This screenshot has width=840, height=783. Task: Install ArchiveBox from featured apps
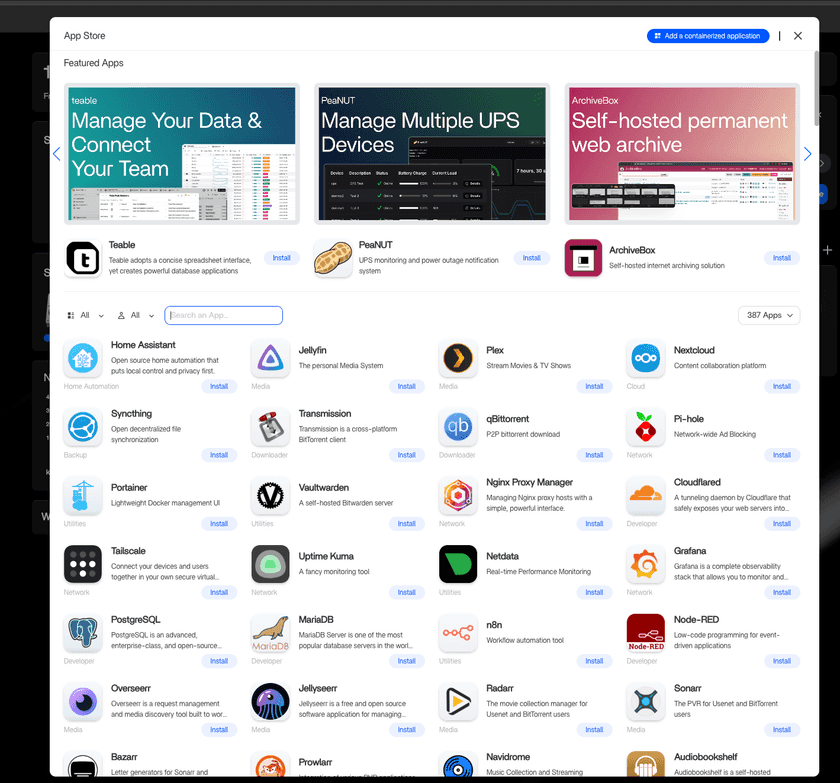pos(782,258)
